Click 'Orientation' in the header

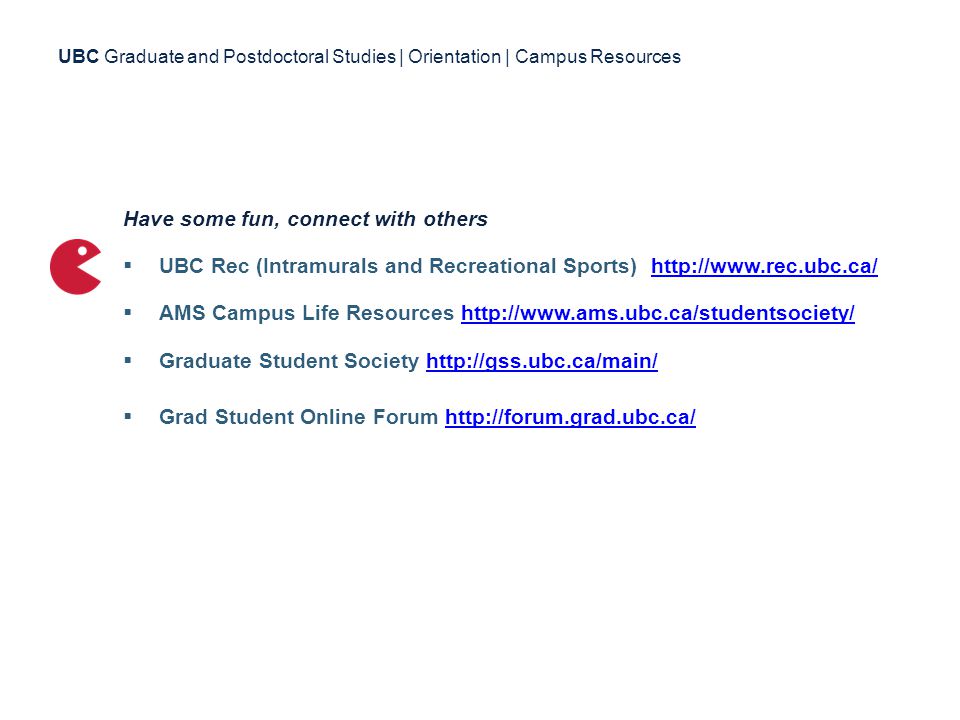click(x=454, y=56)
